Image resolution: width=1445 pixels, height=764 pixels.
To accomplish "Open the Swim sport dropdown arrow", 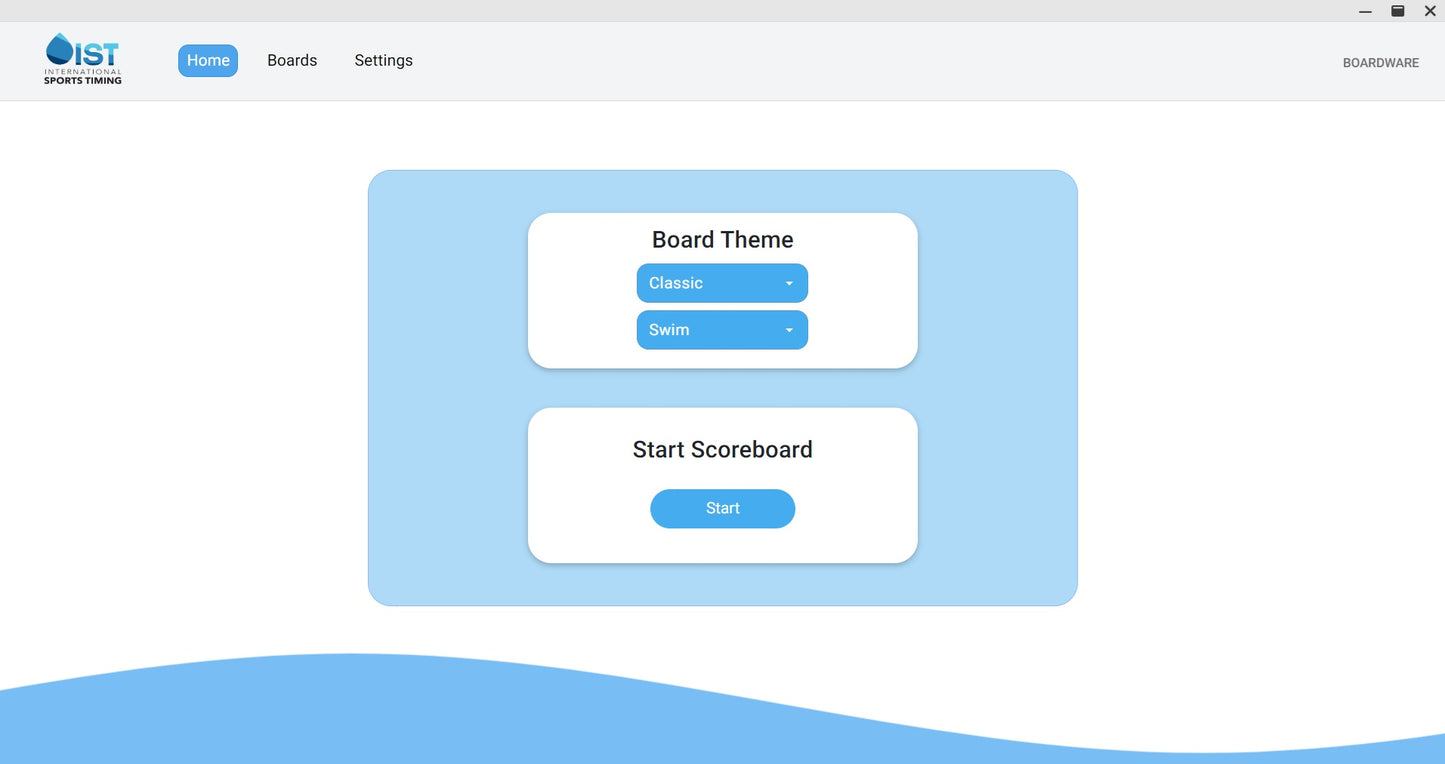I will (x=788, y=330).
